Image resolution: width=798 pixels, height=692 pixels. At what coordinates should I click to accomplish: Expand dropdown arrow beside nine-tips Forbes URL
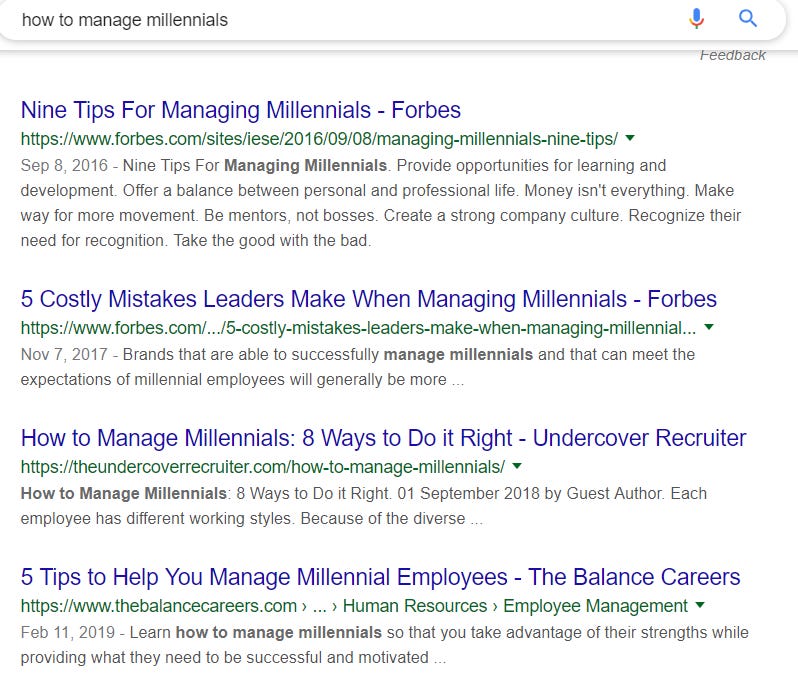[x=630, y=138]
